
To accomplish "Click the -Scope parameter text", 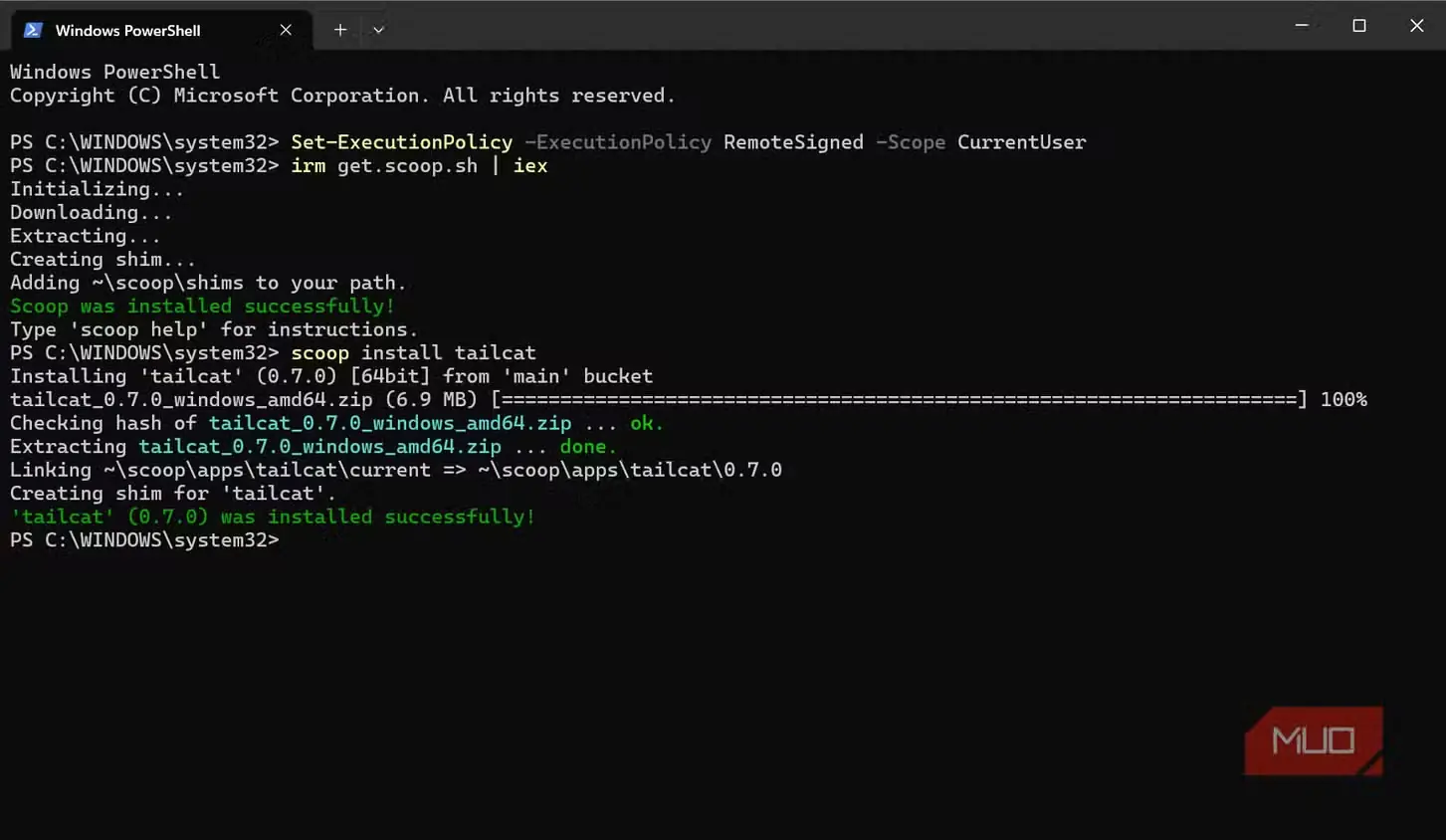I will [x=911, y=142].
